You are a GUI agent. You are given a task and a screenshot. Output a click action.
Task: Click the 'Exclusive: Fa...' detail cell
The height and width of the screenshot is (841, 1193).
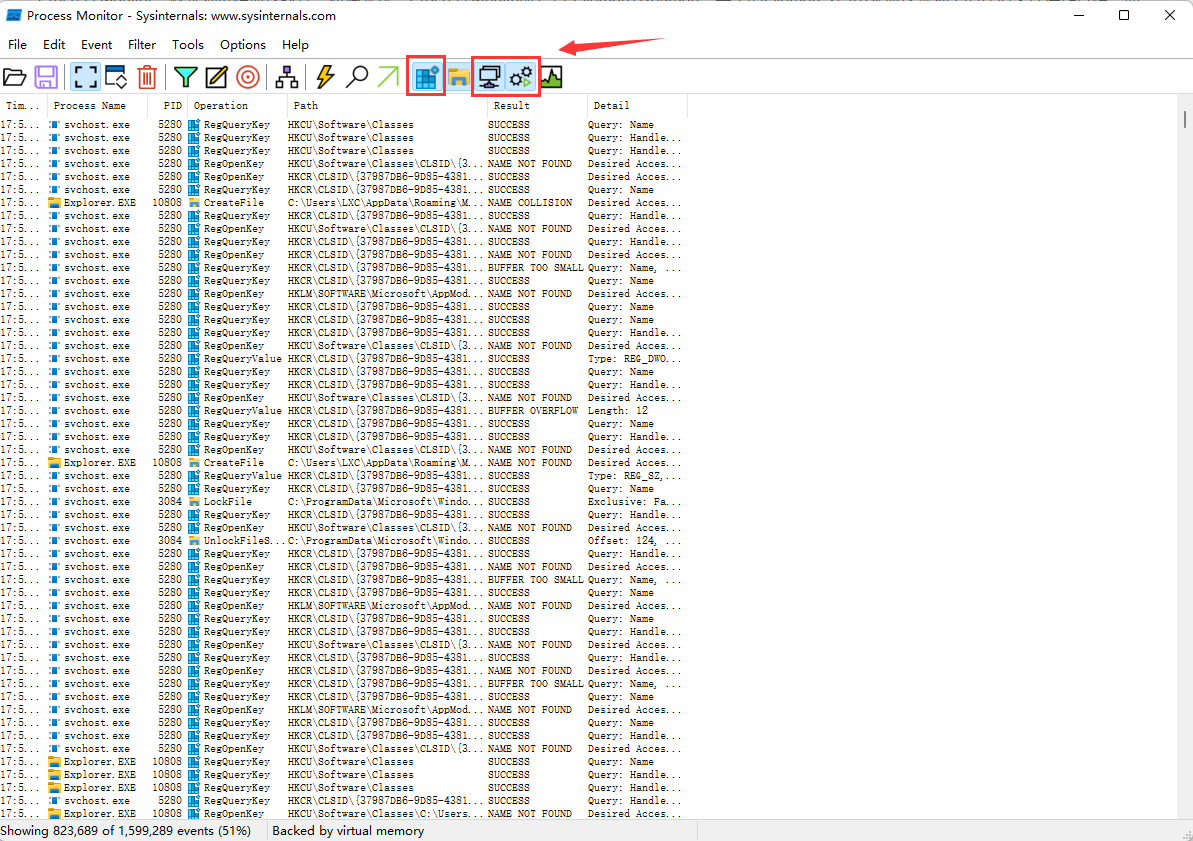pyautogui.click(x=635, y=502)
